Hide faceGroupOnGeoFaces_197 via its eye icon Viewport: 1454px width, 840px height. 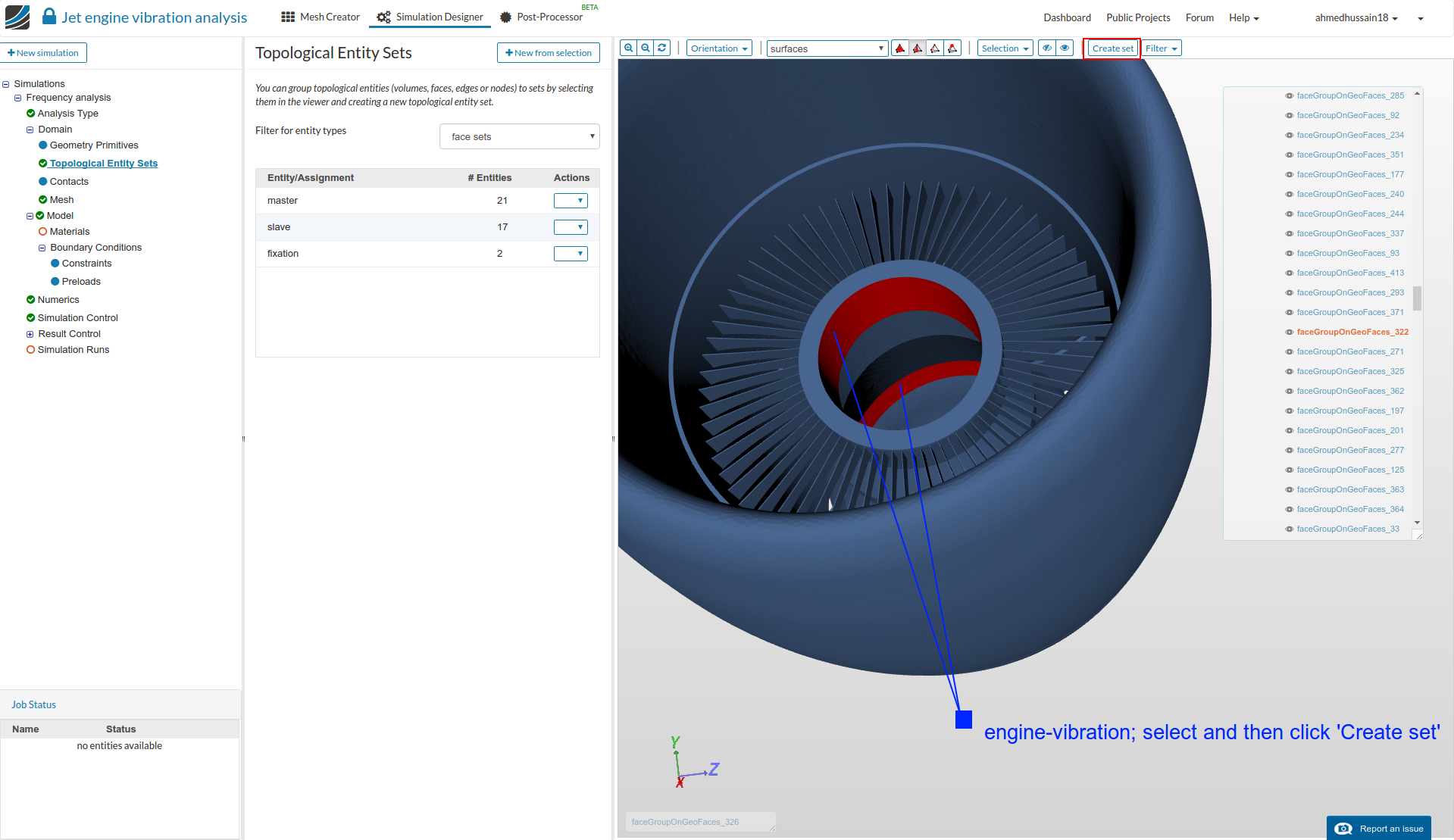pos(1289,411)
